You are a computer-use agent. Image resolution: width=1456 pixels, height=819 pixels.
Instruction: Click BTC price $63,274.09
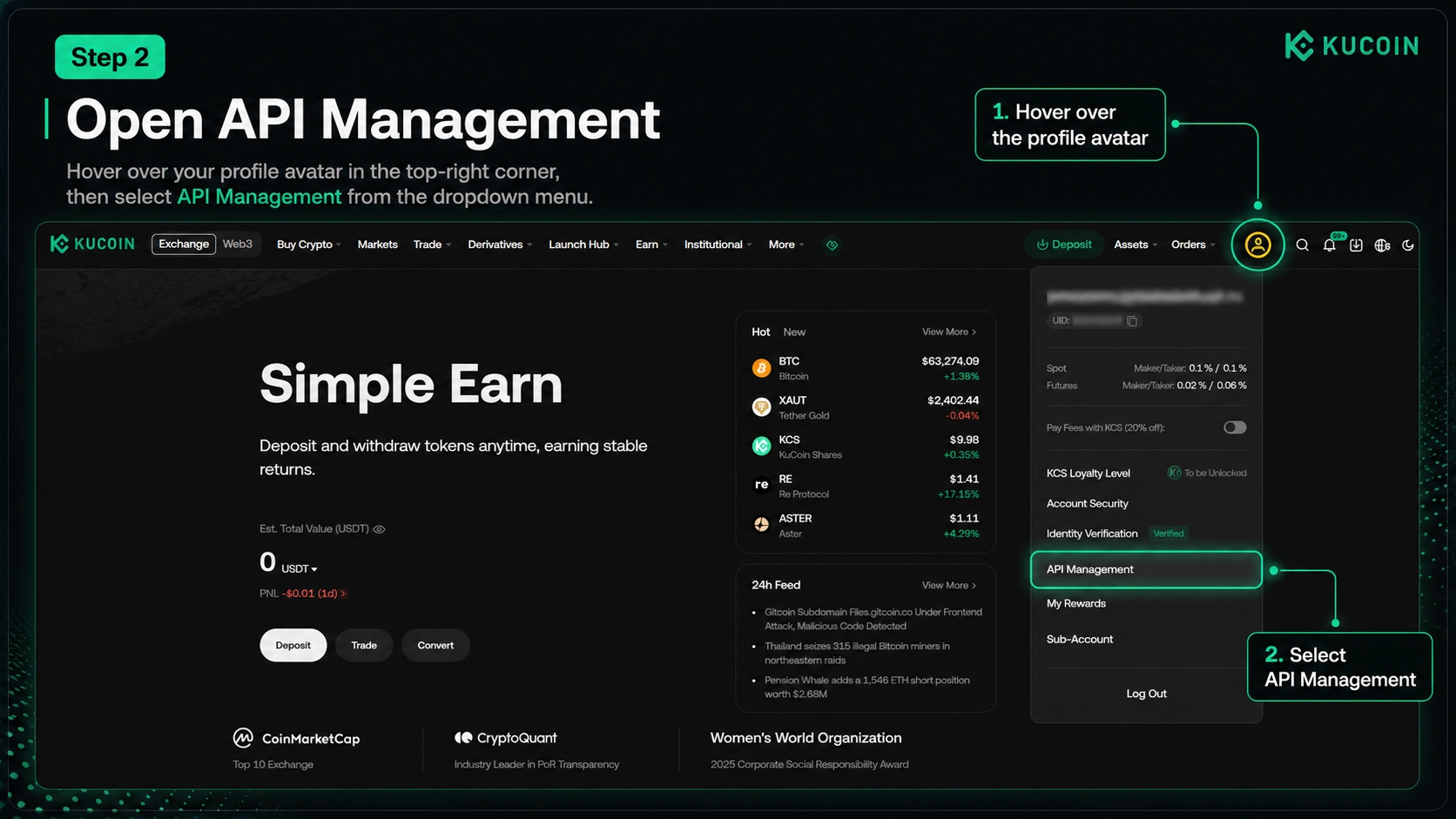950,361
